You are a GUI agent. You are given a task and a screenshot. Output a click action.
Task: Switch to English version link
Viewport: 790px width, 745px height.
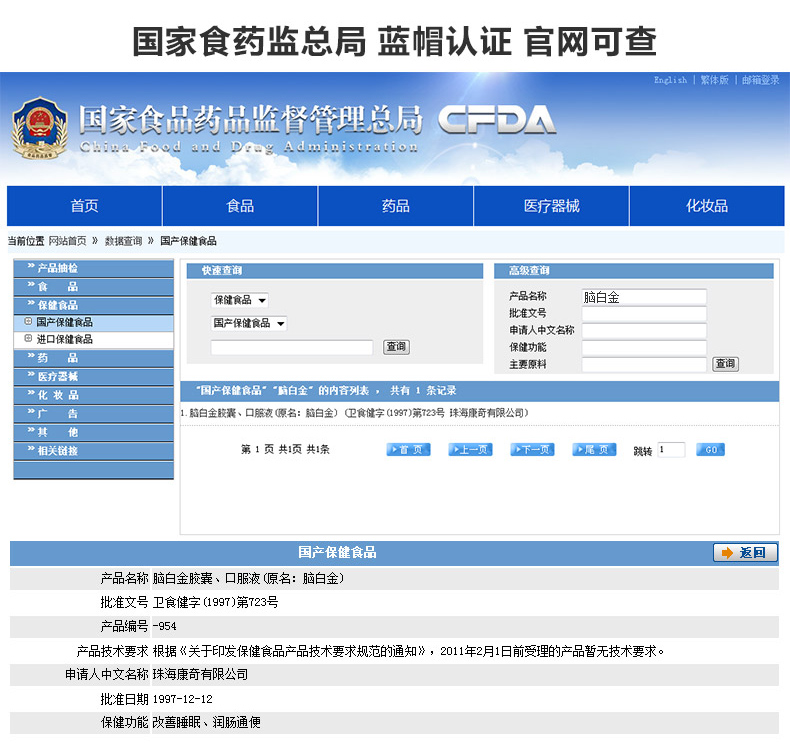670,80
